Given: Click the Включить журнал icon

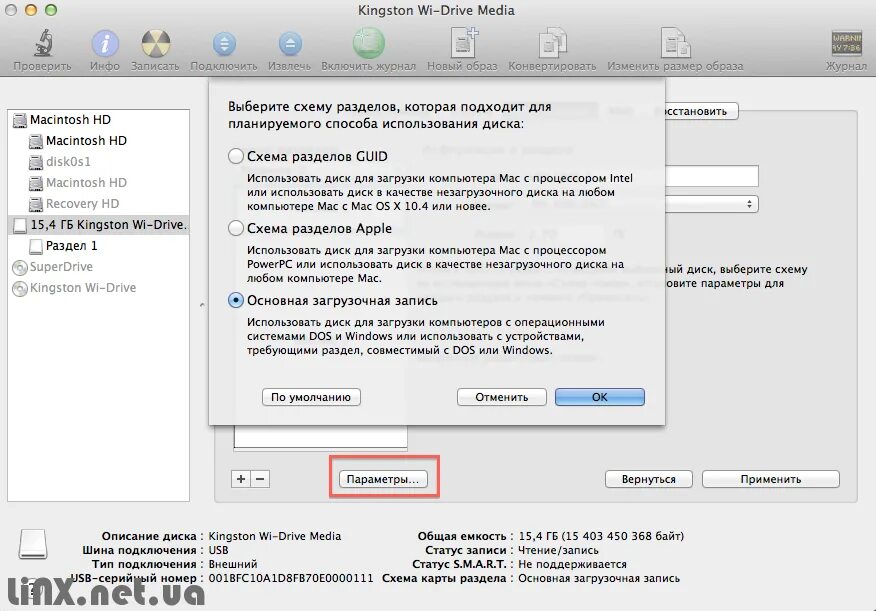Looking at the screenshot, I should pyautogui.click(x=369, y=43).
